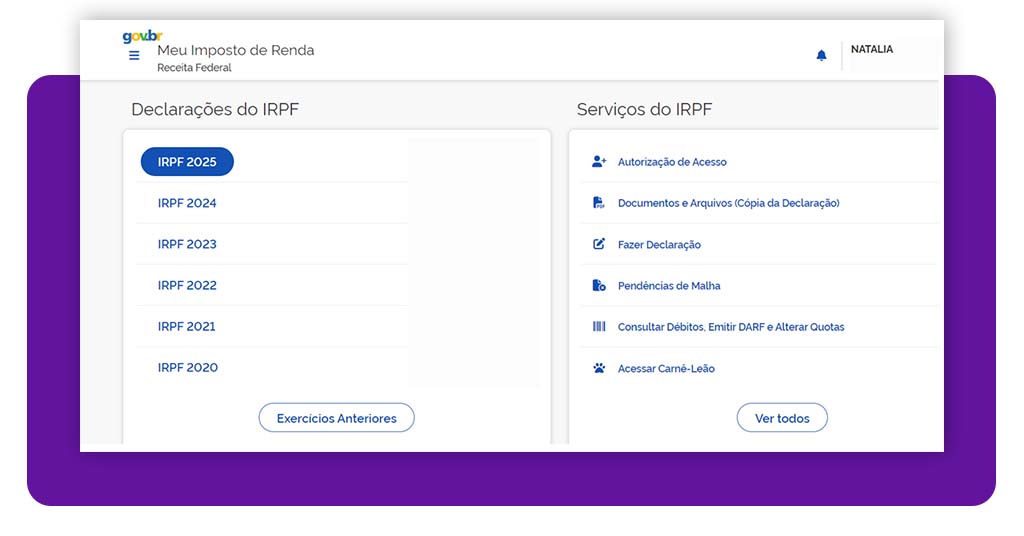
Task: Click the Fazer Declaração edit icon
Action: click(599, 244)
